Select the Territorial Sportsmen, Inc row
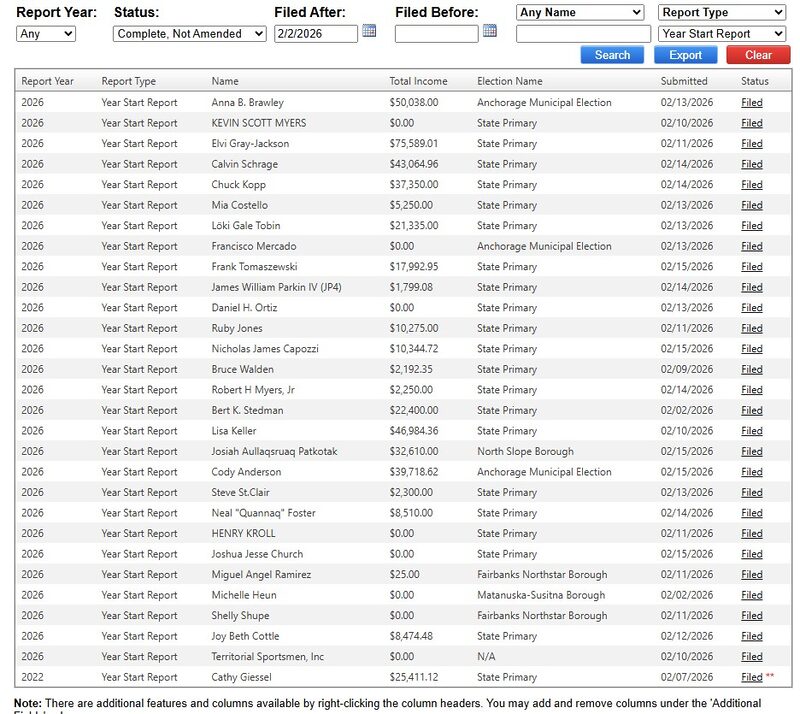The height and width of the screenshot is (714, 800). (x=267, y=657)
